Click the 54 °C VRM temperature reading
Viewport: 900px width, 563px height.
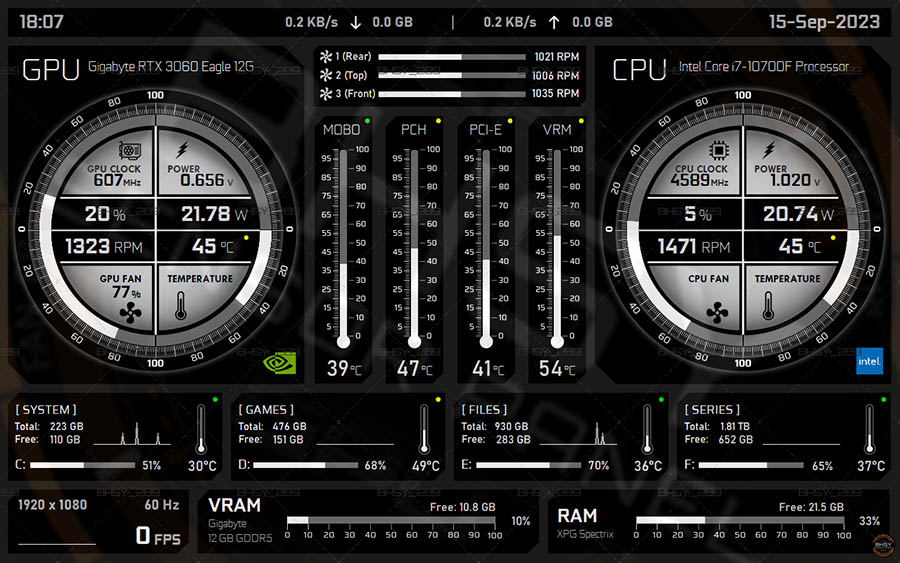tap(557, 368)
